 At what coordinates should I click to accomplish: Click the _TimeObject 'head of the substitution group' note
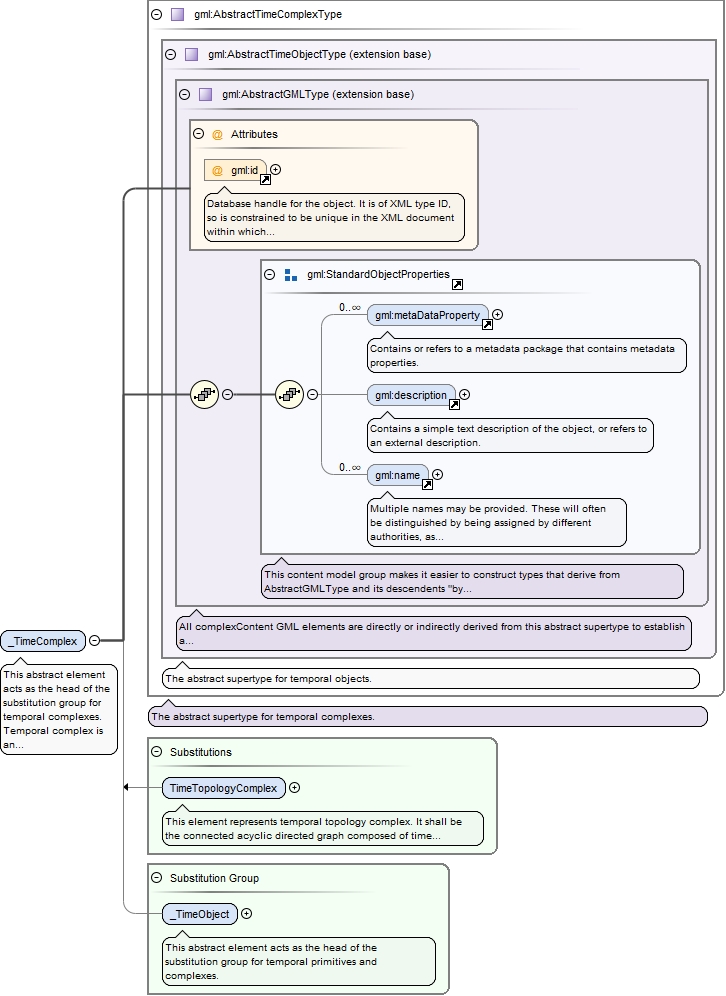[x=299, y=961]
